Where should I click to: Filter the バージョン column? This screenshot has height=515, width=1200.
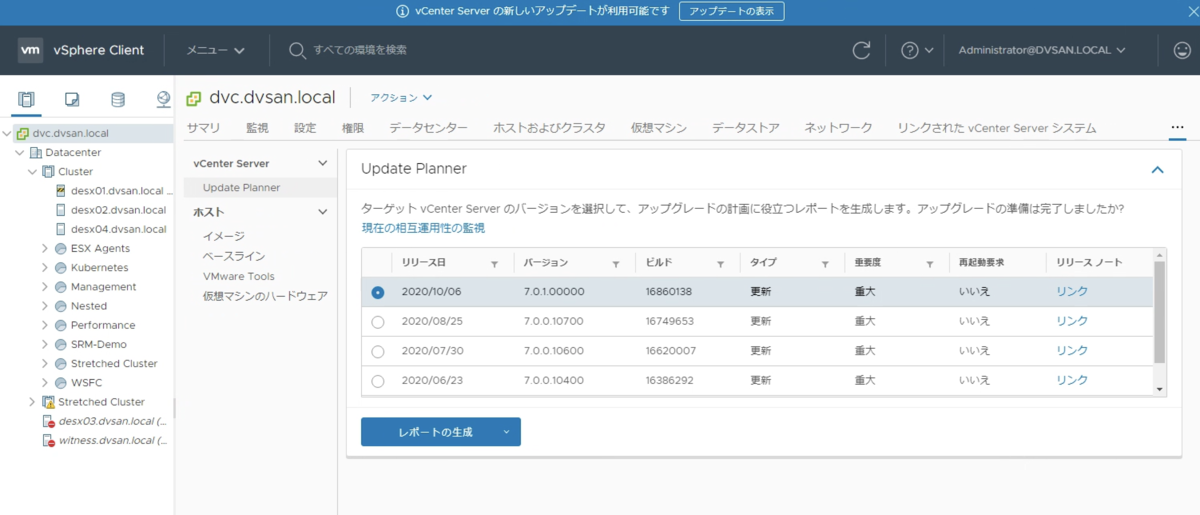[x=616, y=264]
